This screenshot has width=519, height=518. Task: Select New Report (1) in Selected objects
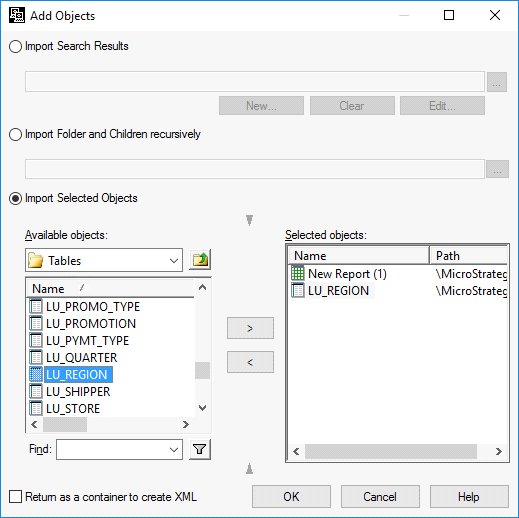click(347, 274)
